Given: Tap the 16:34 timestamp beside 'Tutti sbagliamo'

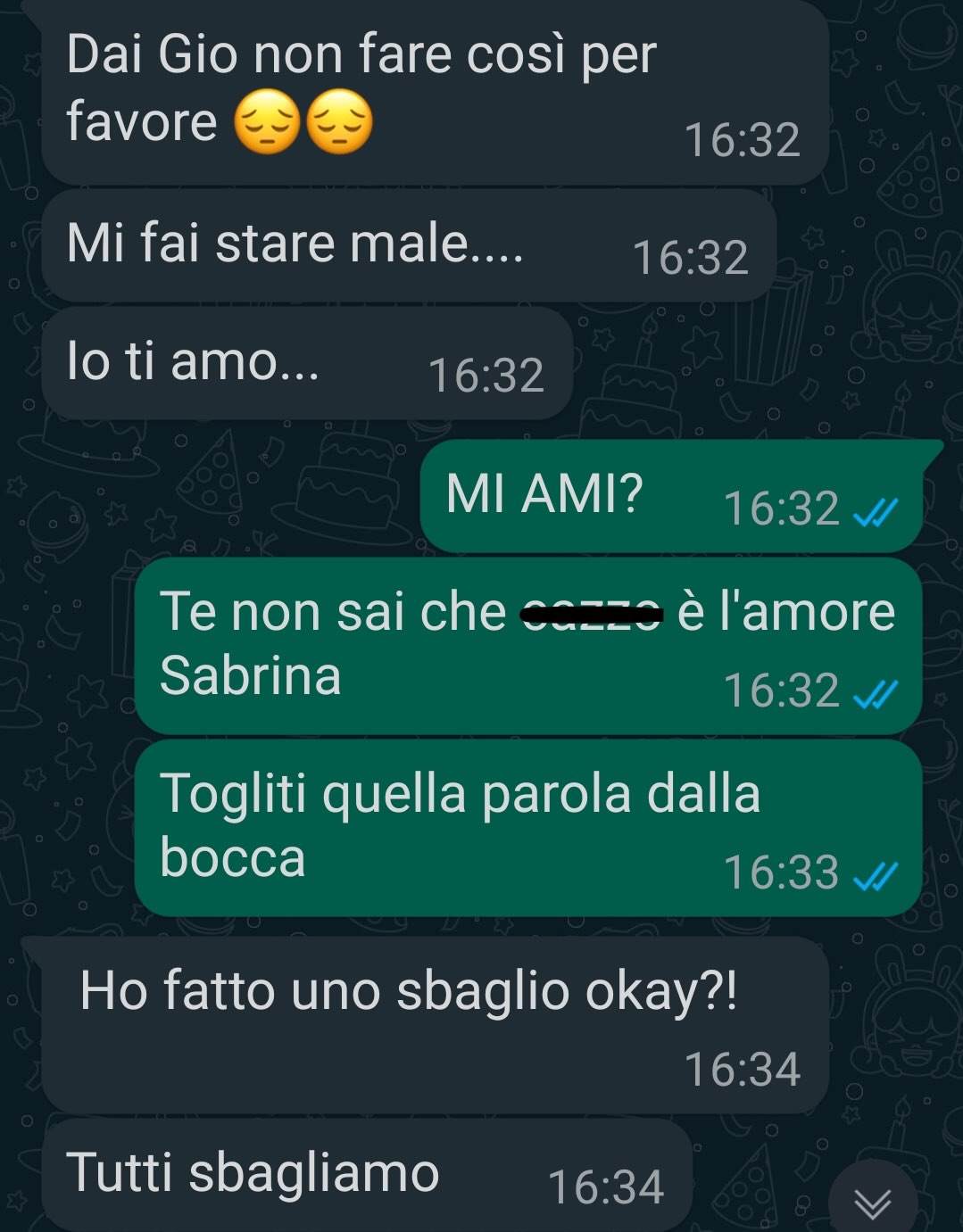Looking at the screenshot, I should click(x=606, y=1187).
